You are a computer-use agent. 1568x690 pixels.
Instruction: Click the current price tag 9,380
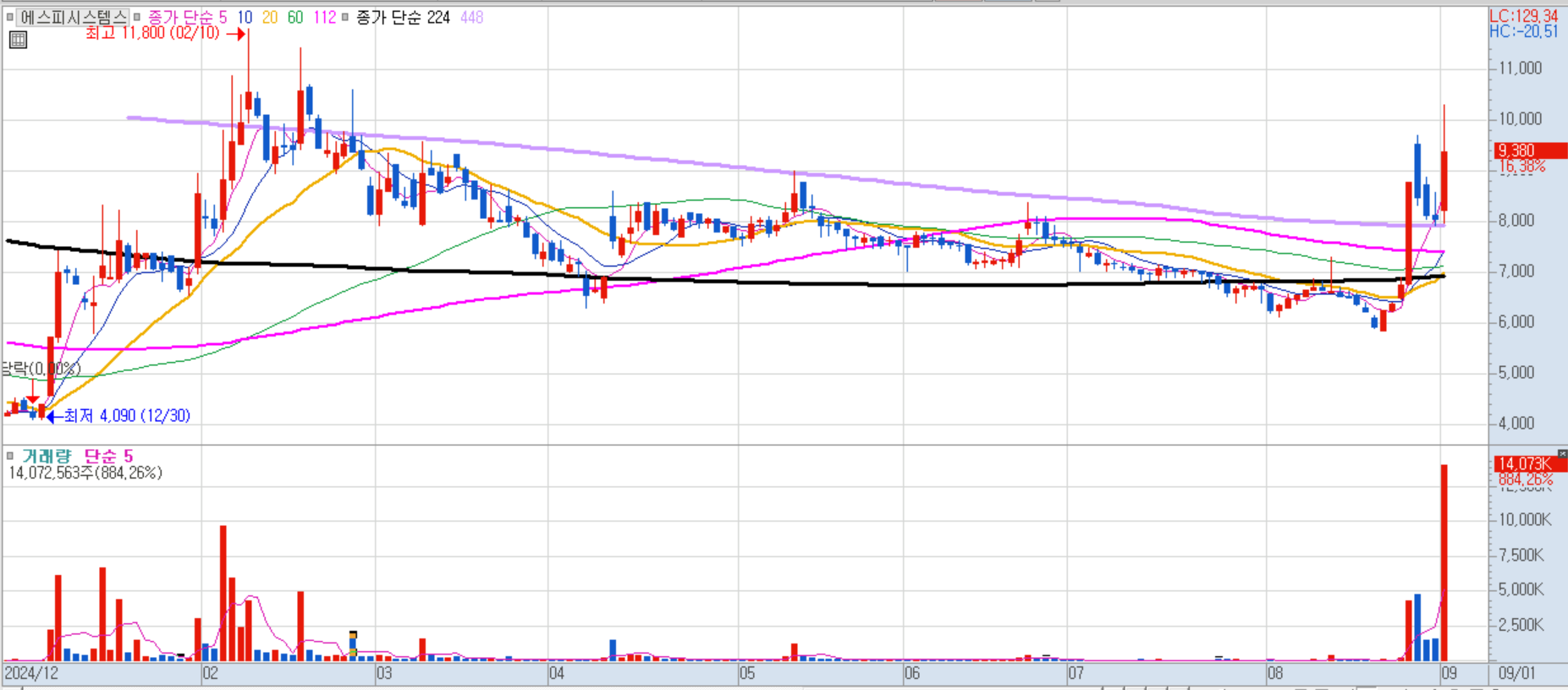pyautogui.click(x=1530, y=151)
